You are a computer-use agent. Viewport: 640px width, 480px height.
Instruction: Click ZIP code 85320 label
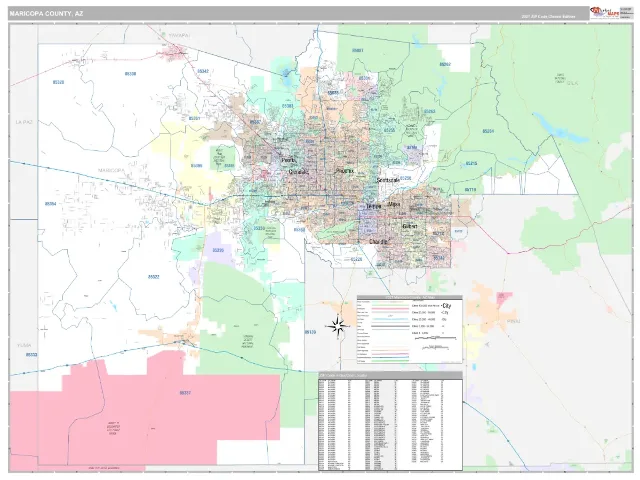point(58,82)
